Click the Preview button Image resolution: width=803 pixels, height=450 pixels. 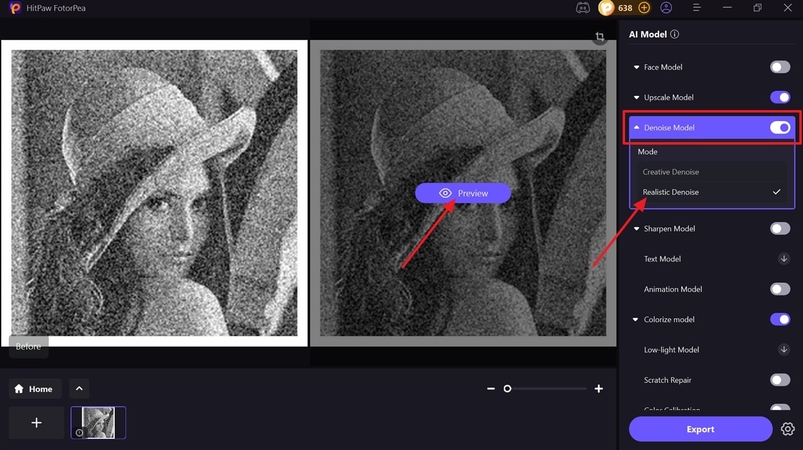coord(463,193)
